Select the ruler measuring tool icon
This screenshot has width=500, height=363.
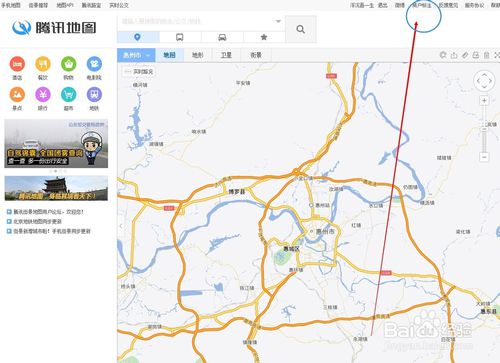(465, 55)
